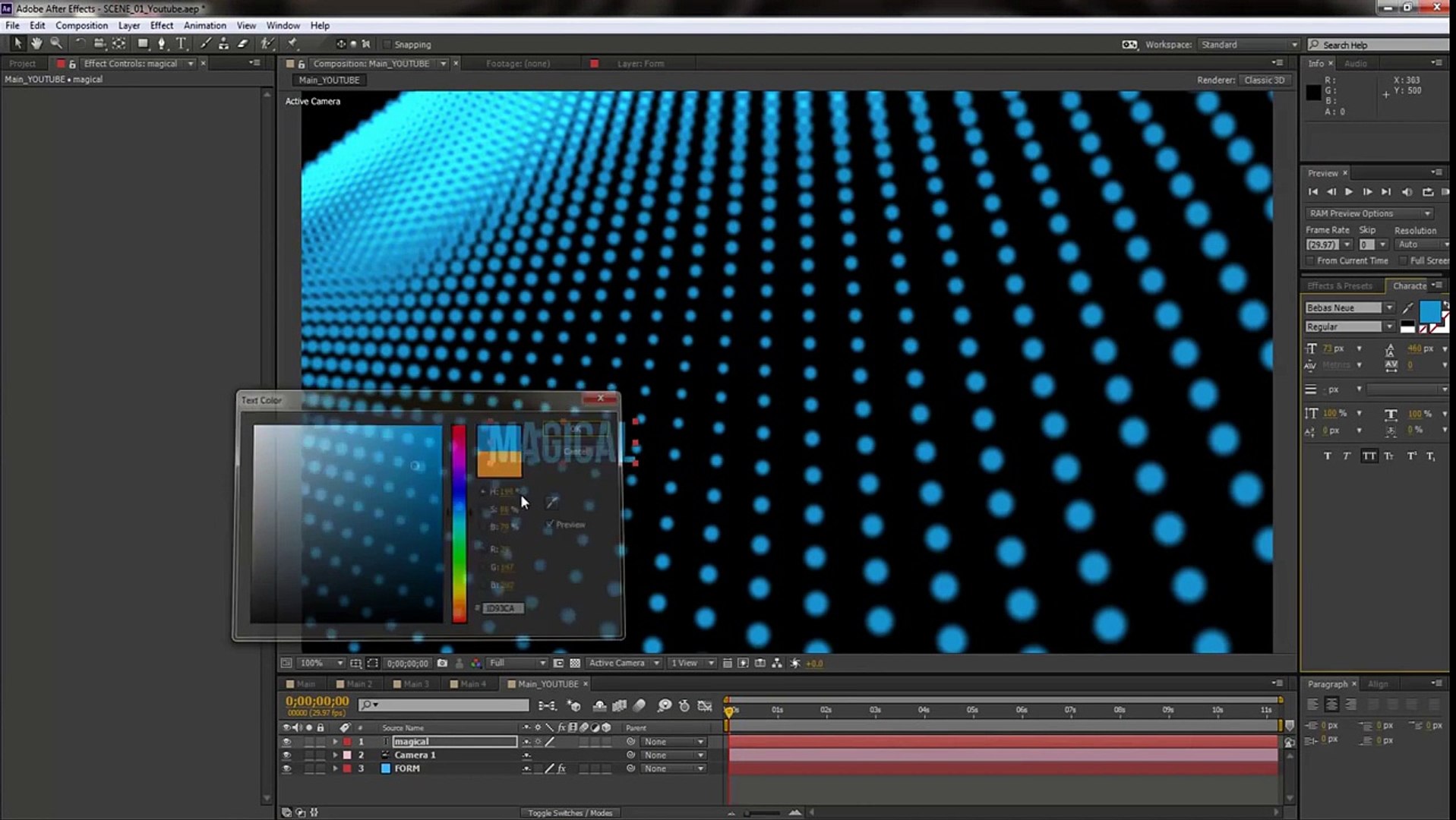Hide the FORM layer eye icon
Screen dimensions: 1456x820
[x=286, y=769]
